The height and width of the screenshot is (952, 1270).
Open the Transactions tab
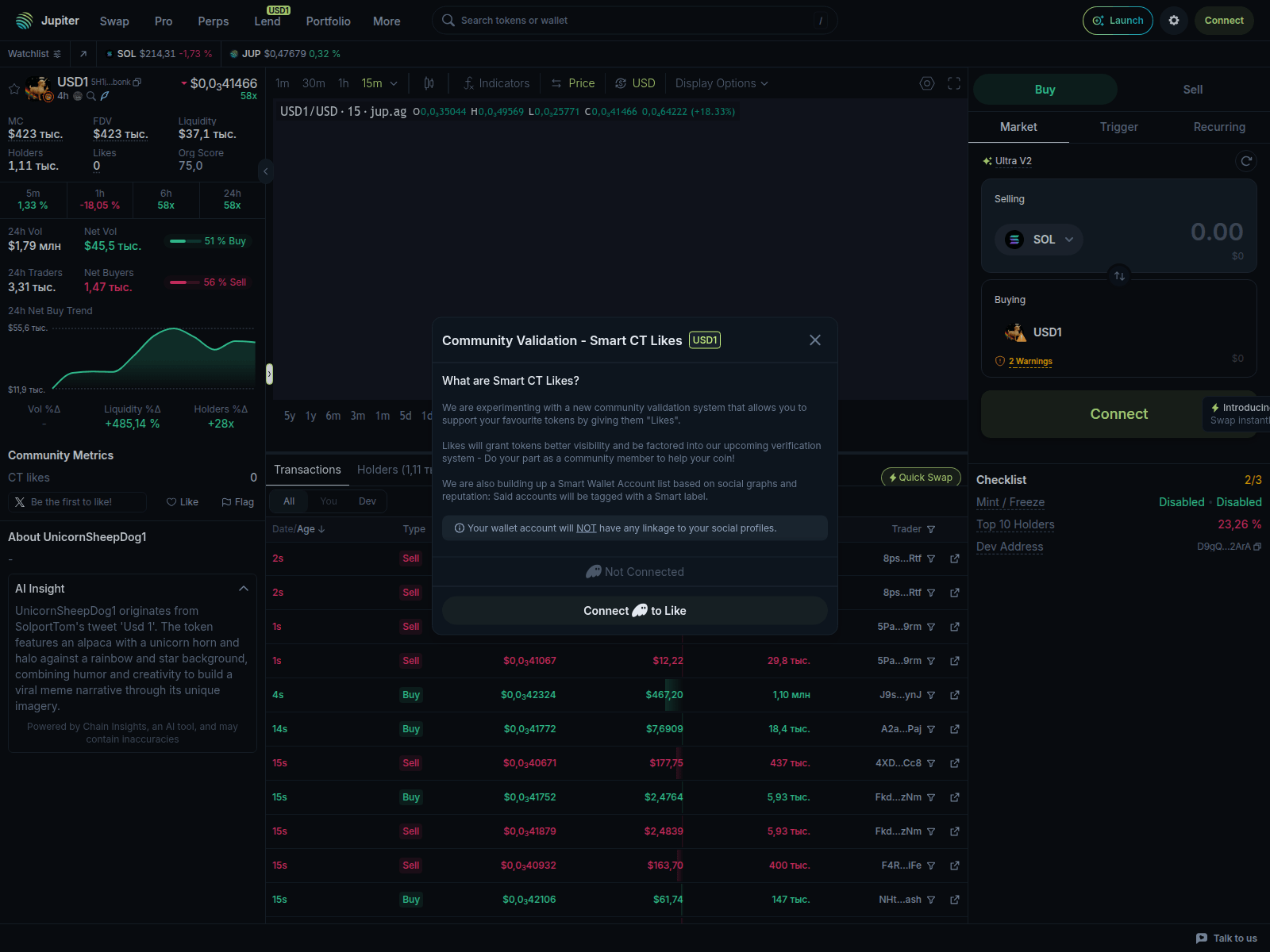click(307, 470)
